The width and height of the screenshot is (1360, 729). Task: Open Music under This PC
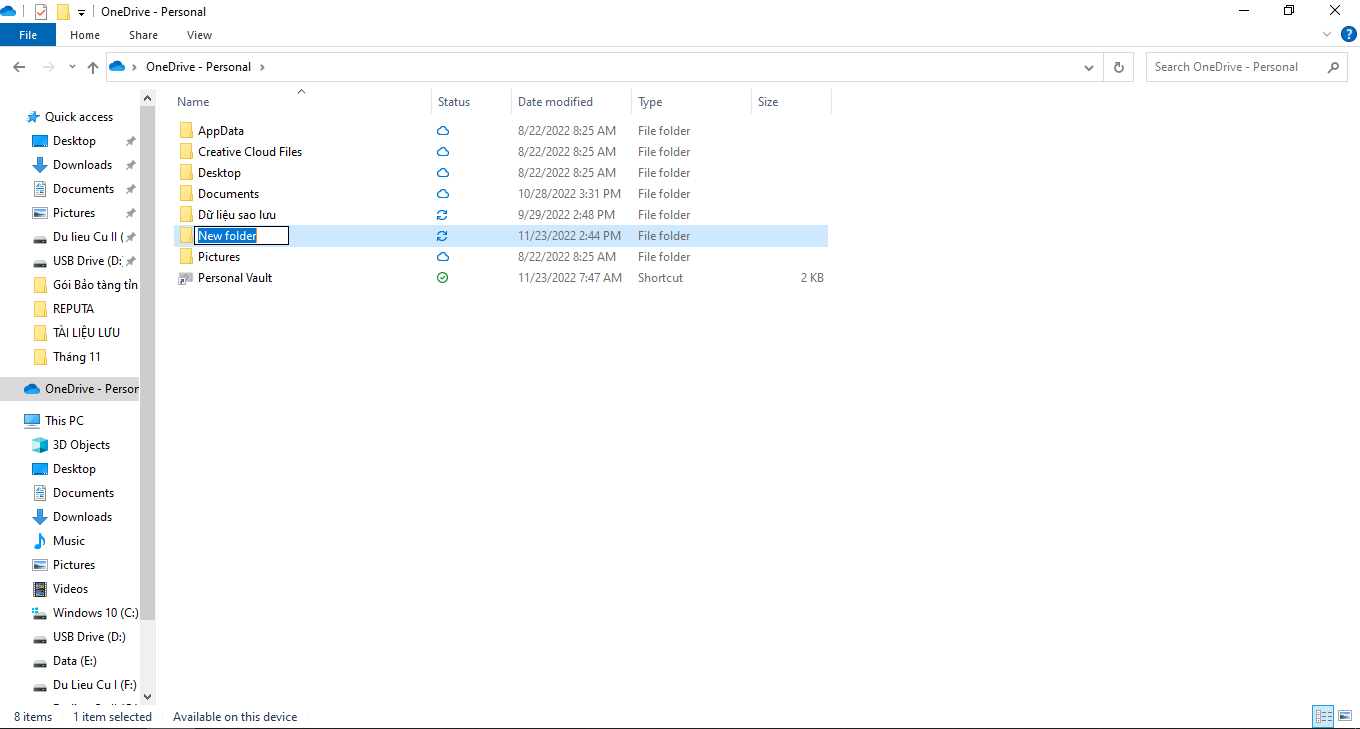click(69, 541)
